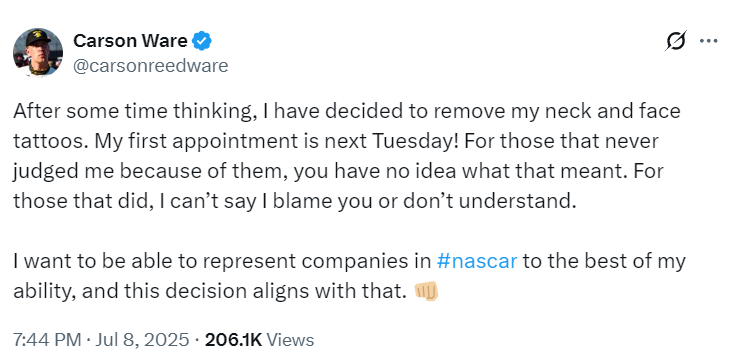Click the fist bump emoji
The height and width of the screenshot is (360, 740).
tap(426, 291)
